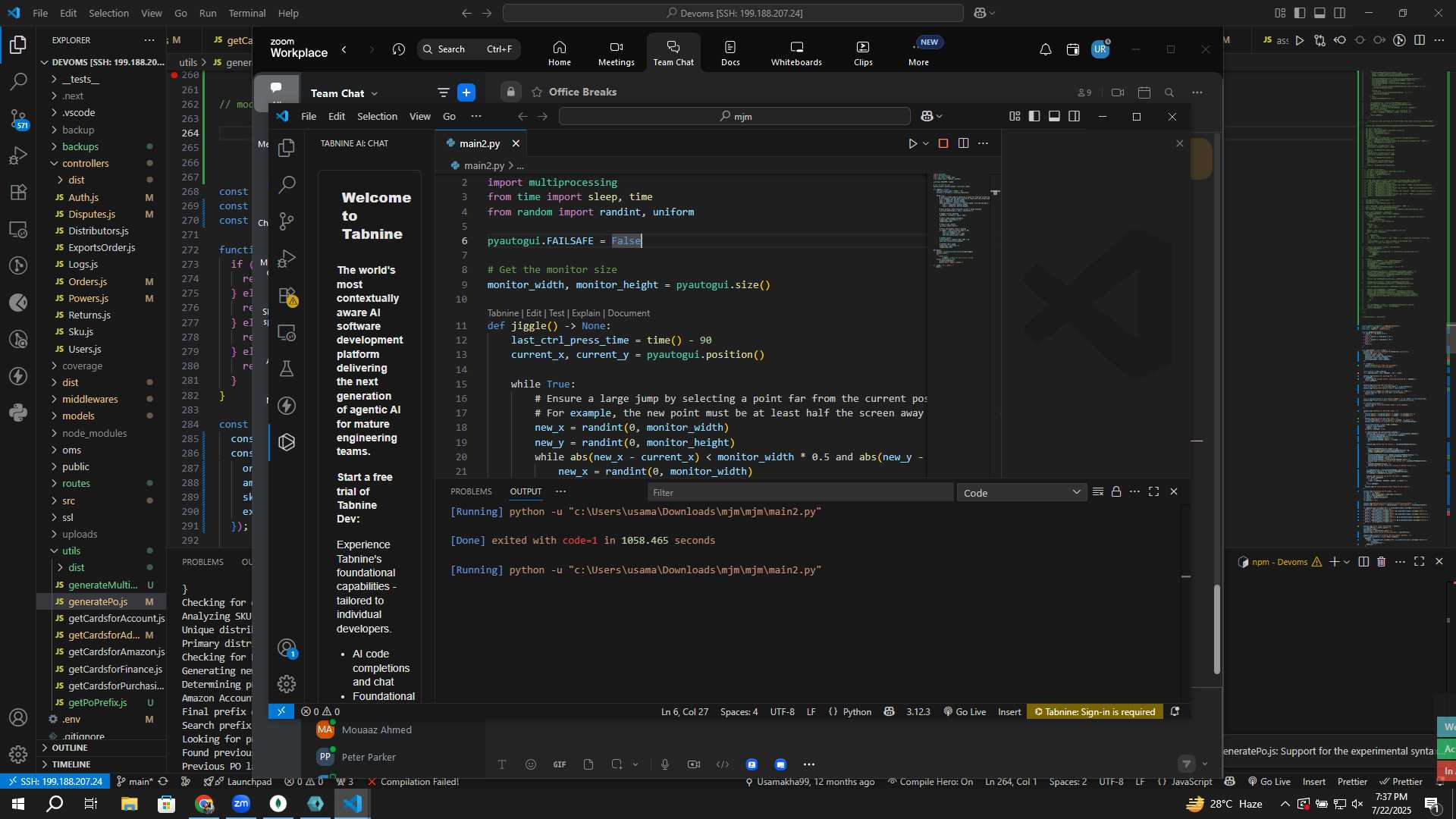
Task: Open the Team Chat header dropdown
Action: click(374, 93)
